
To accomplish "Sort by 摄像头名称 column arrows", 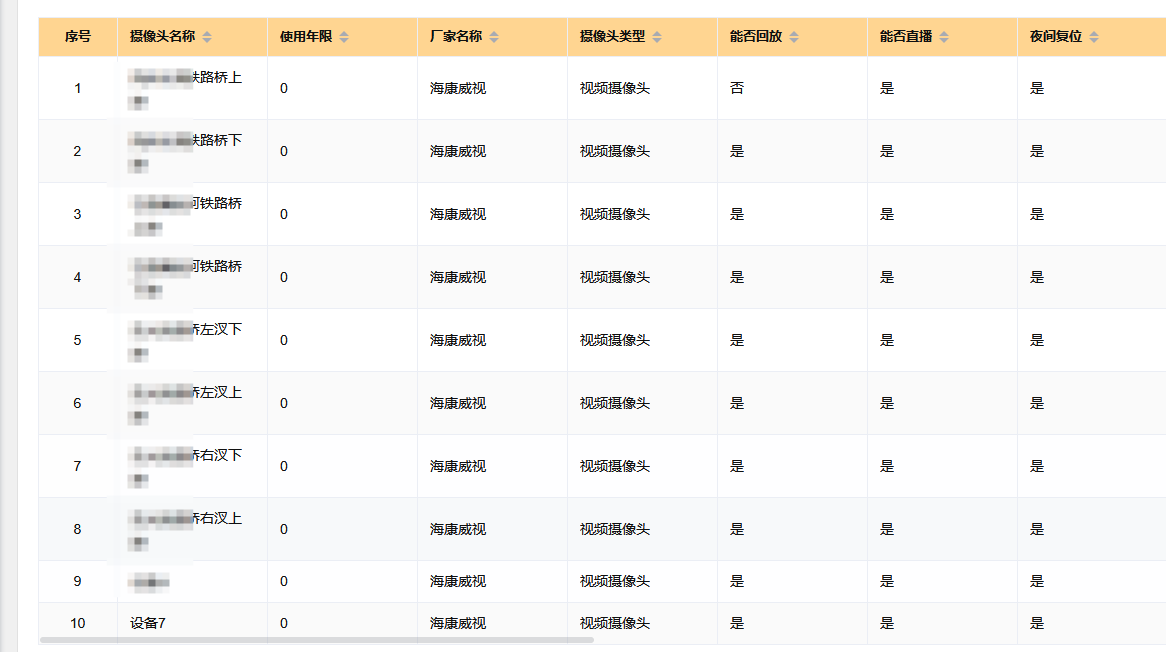I will (207, 37).
